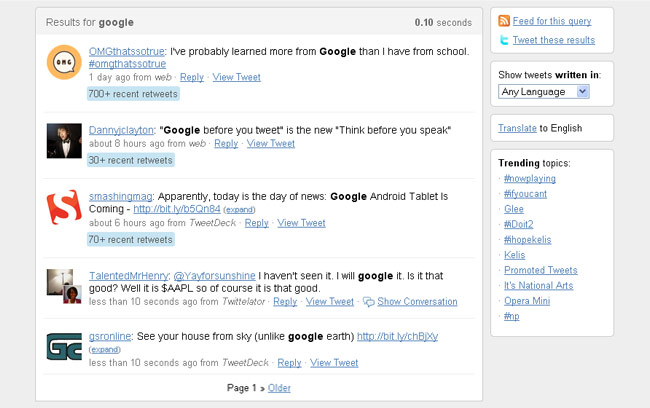View Tweet from smashingmag
This screenshot has width=650, height=408.
301,223
